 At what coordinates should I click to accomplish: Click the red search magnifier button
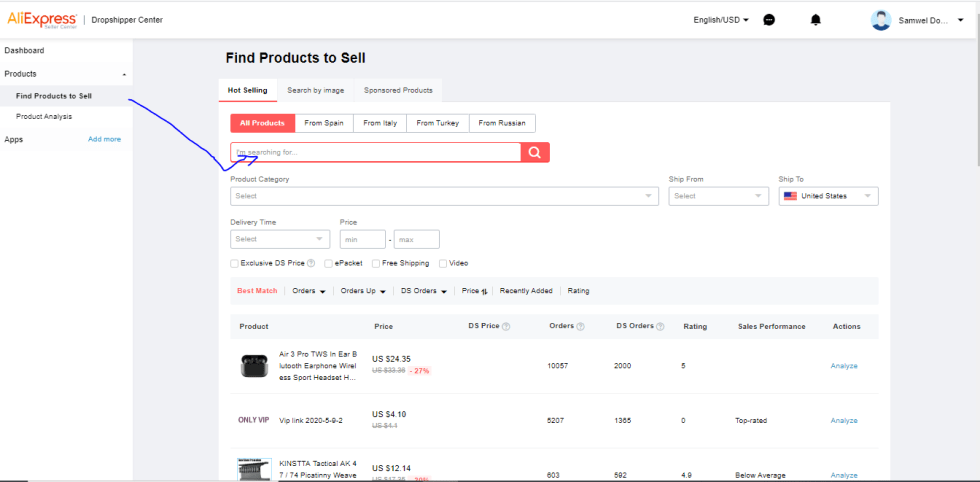536,153
